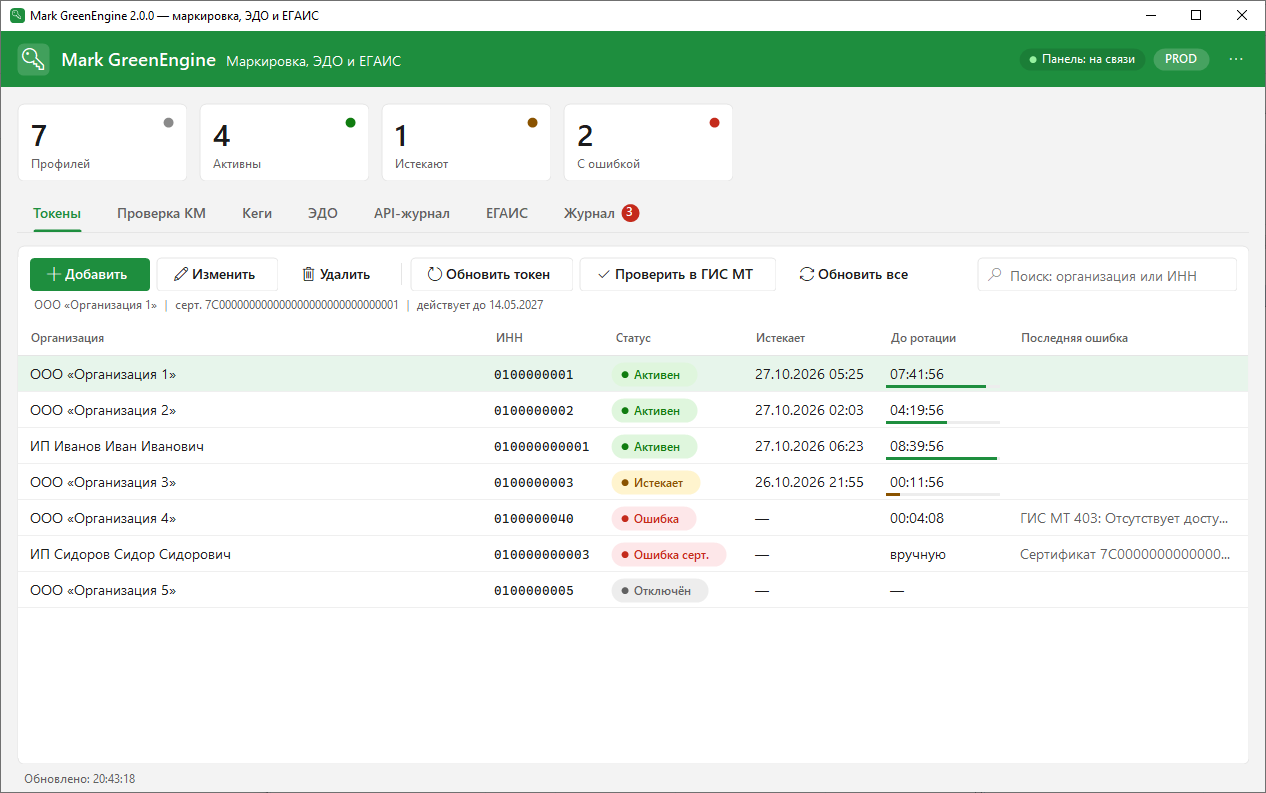This screenshot has width=1266, height=793.
Task: Sort by Истекает column header
Action: 780,338
